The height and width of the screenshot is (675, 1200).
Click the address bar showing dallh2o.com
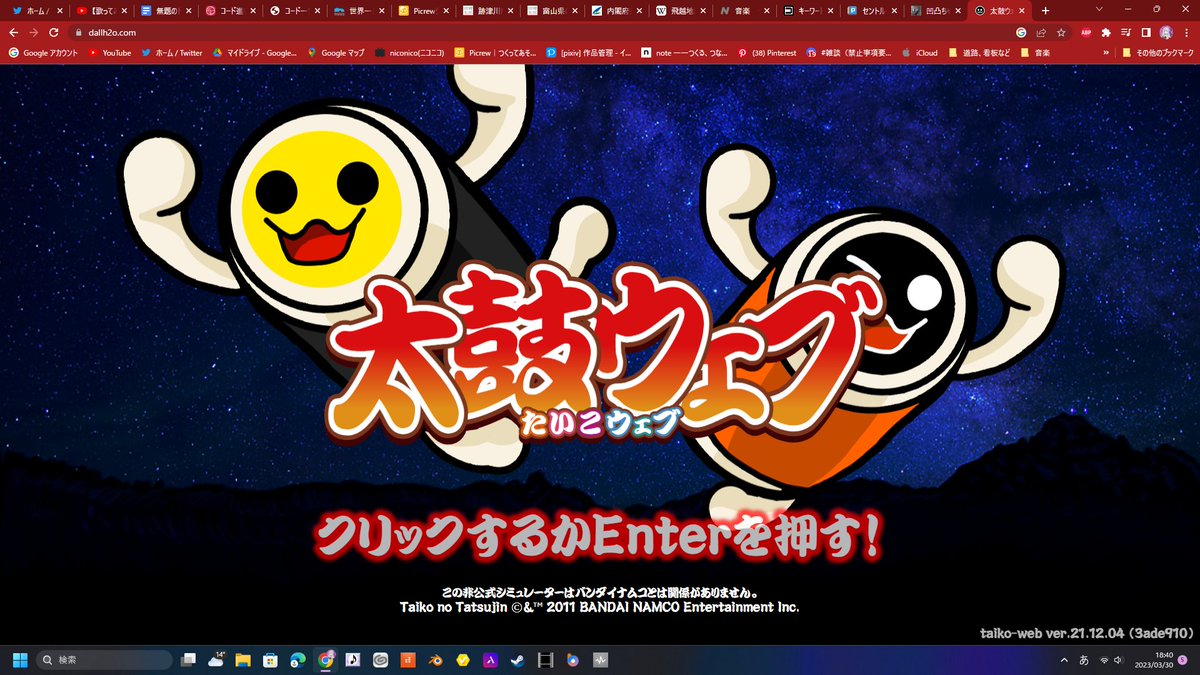pos(540,32)
